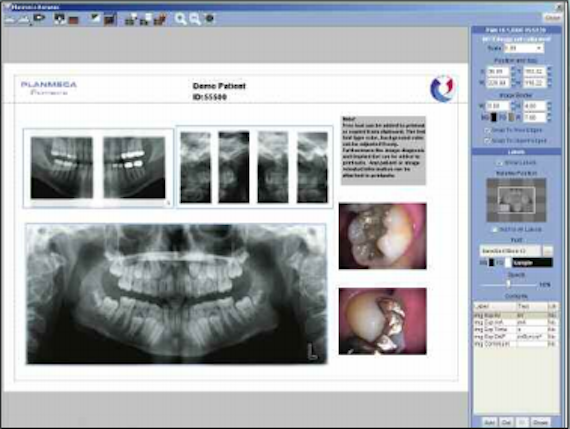
Task: Select the right bitewing X-ray with fillings
Action: click(x=134, y=168)
